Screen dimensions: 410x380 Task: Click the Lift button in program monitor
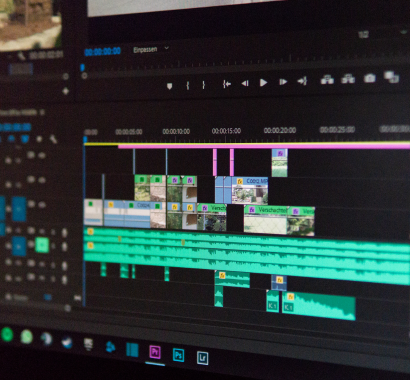[327, 80]
